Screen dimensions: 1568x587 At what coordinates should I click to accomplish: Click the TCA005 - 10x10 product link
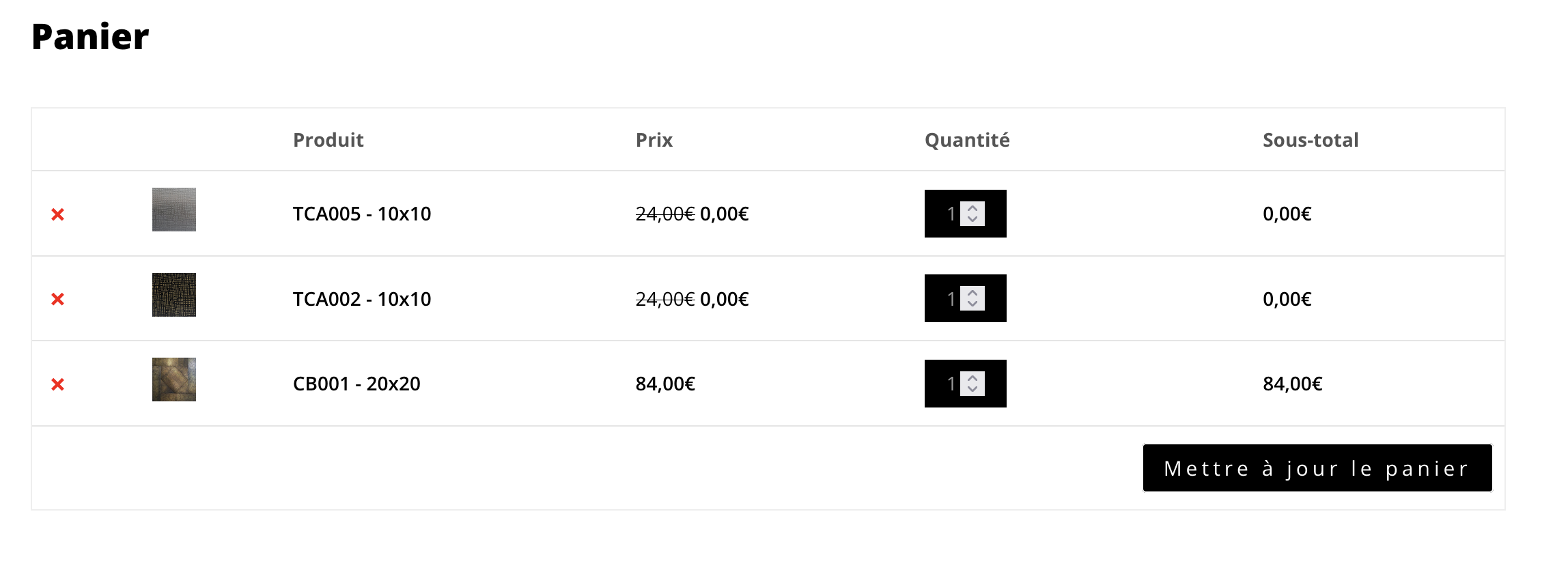click(x=362, y=214)
